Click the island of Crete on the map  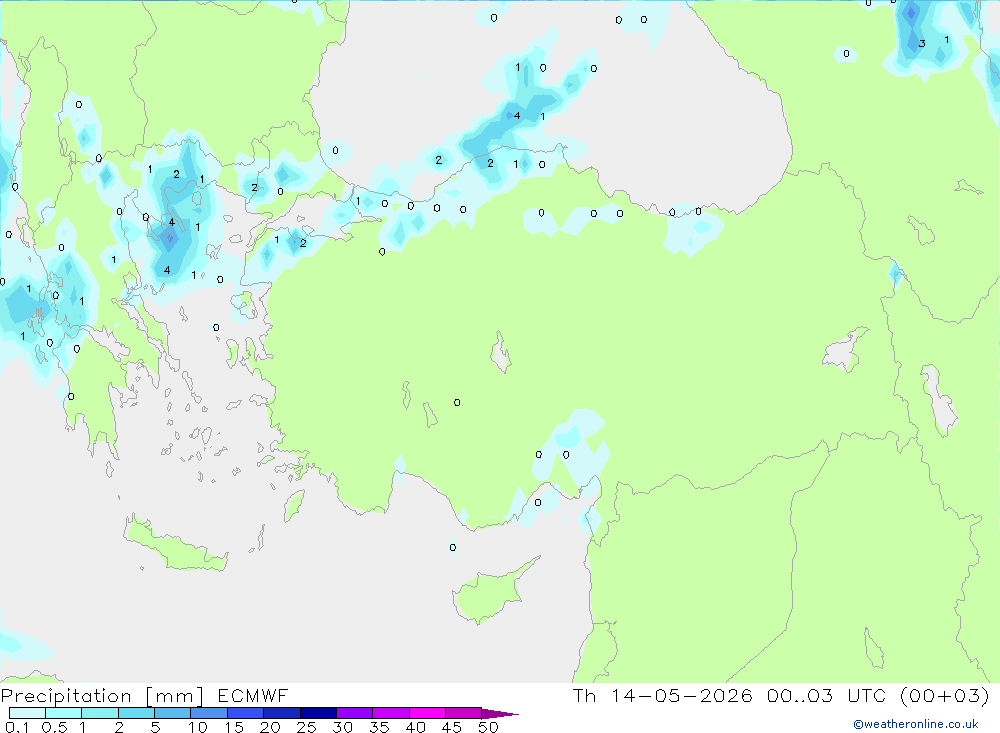coord(173,545)
